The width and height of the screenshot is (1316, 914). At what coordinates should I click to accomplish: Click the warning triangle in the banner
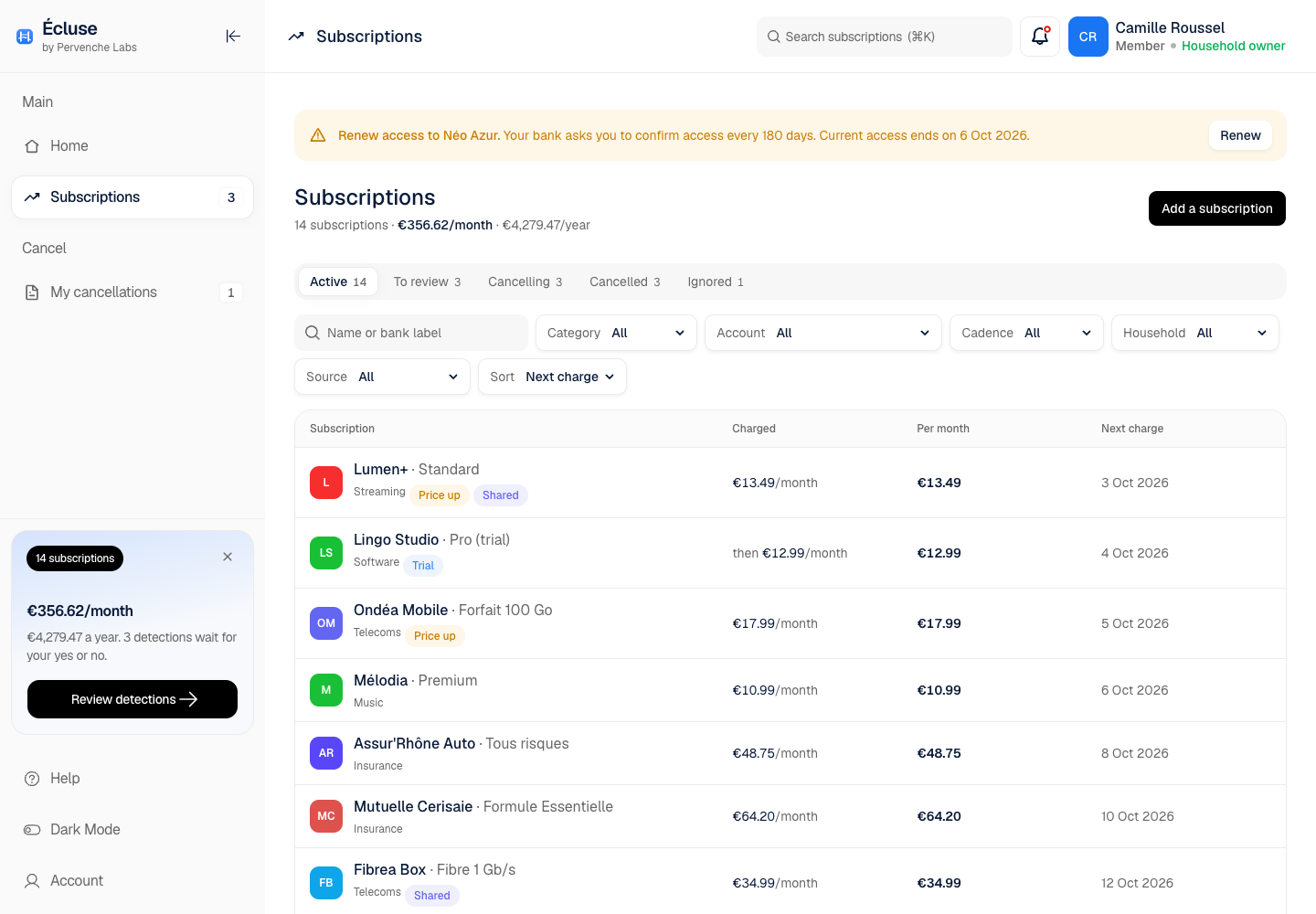[x=318, y=135]
